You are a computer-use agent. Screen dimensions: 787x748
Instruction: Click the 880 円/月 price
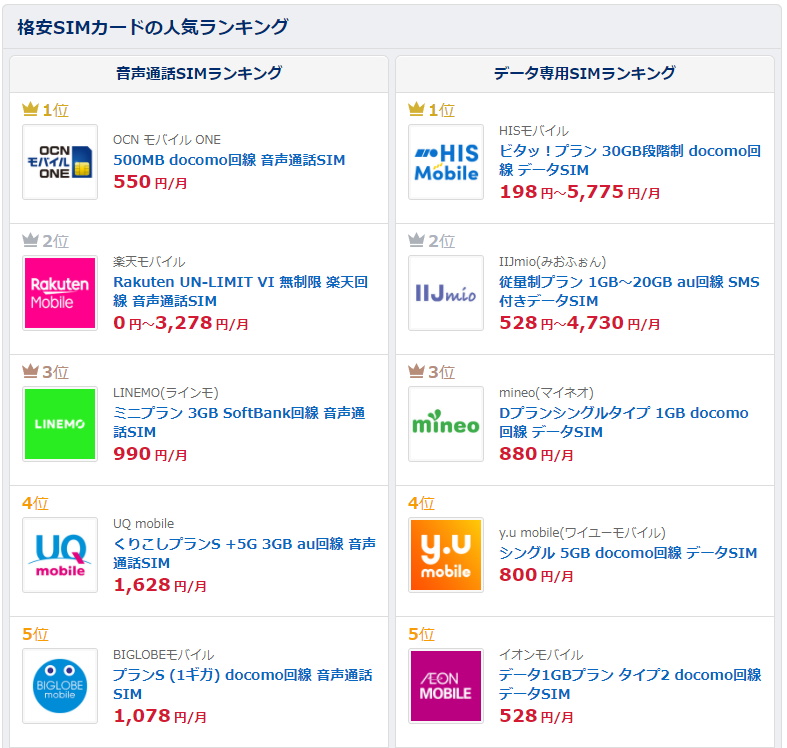[x=536, y=454]
